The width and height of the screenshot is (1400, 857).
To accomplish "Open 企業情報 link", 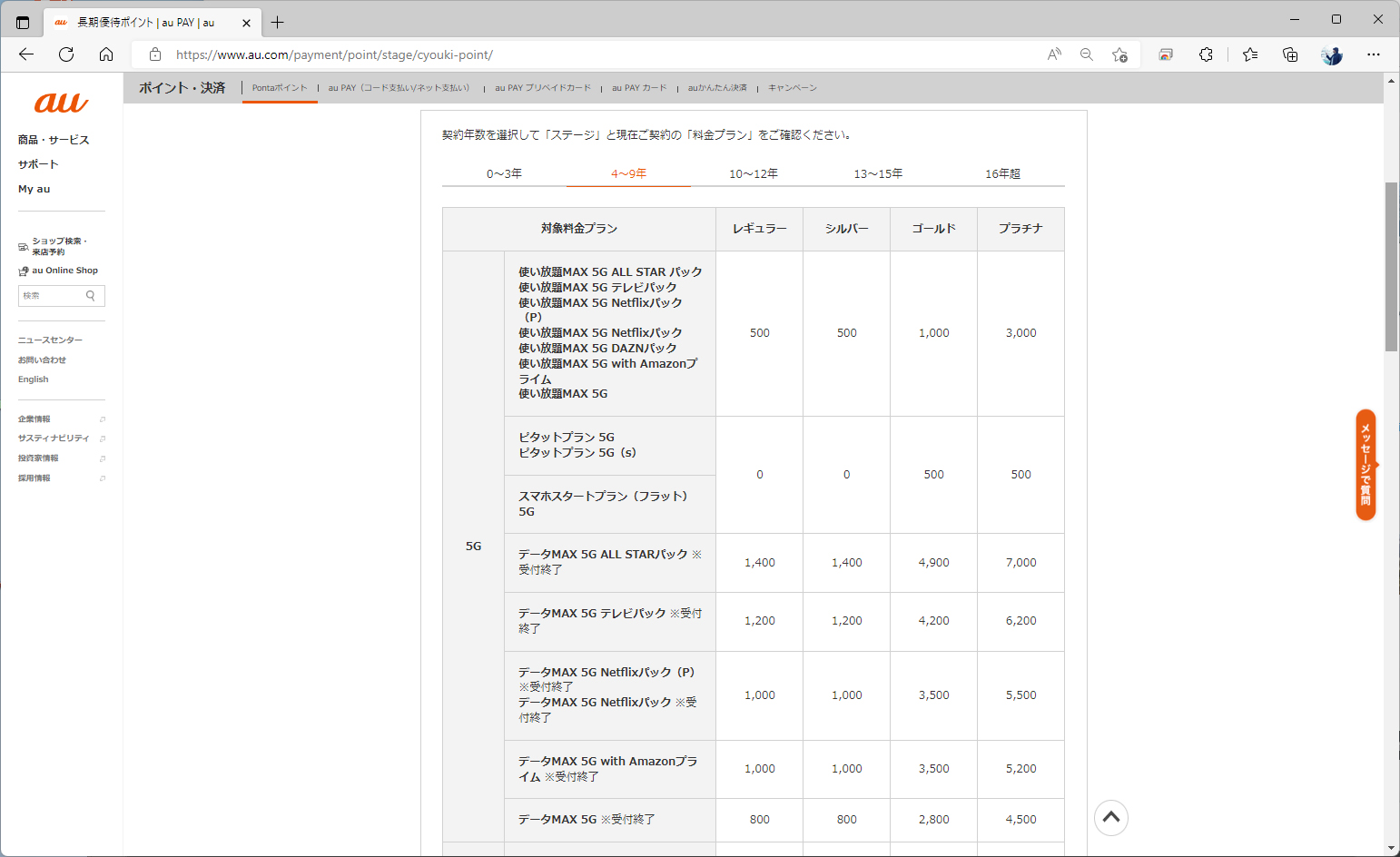I will click(x=35, y=419).
